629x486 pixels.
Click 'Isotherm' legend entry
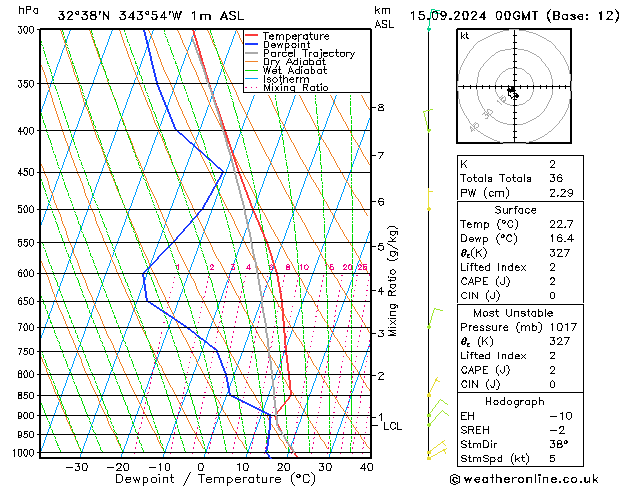286,79
